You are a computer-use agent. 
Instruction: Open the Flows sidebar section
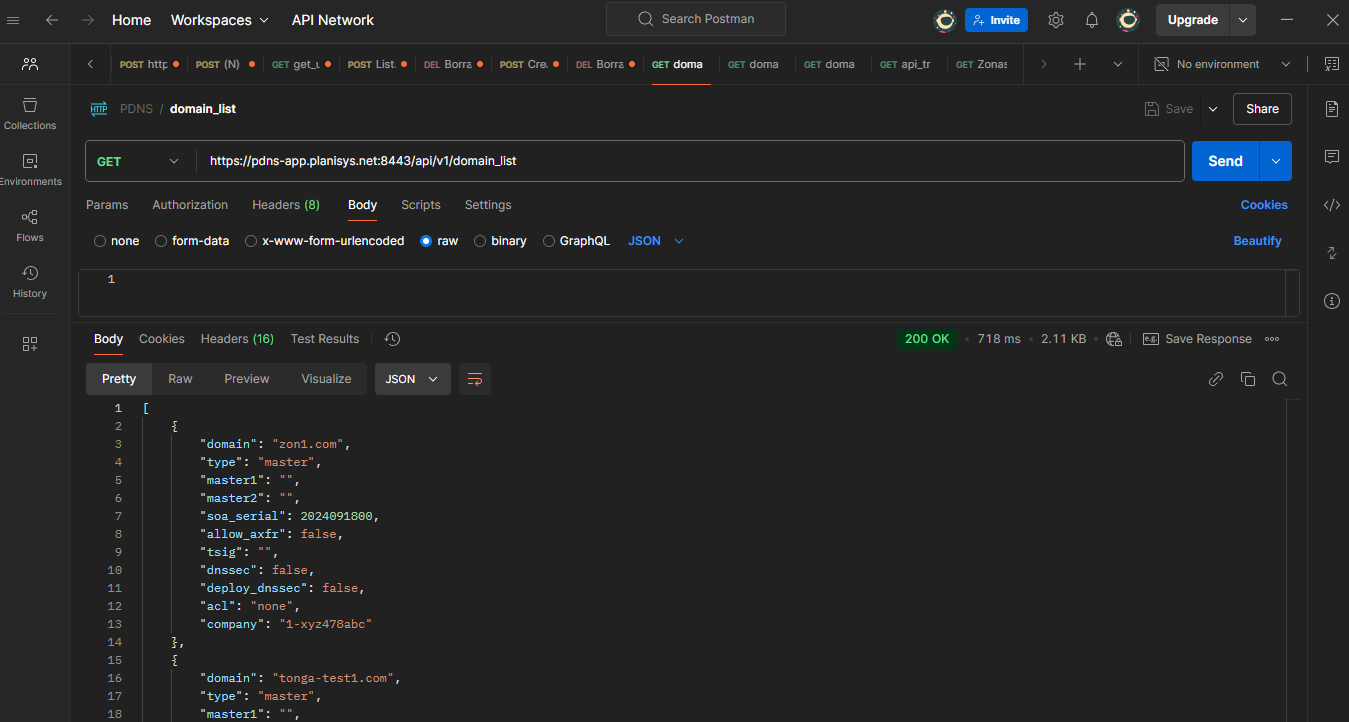30,226
